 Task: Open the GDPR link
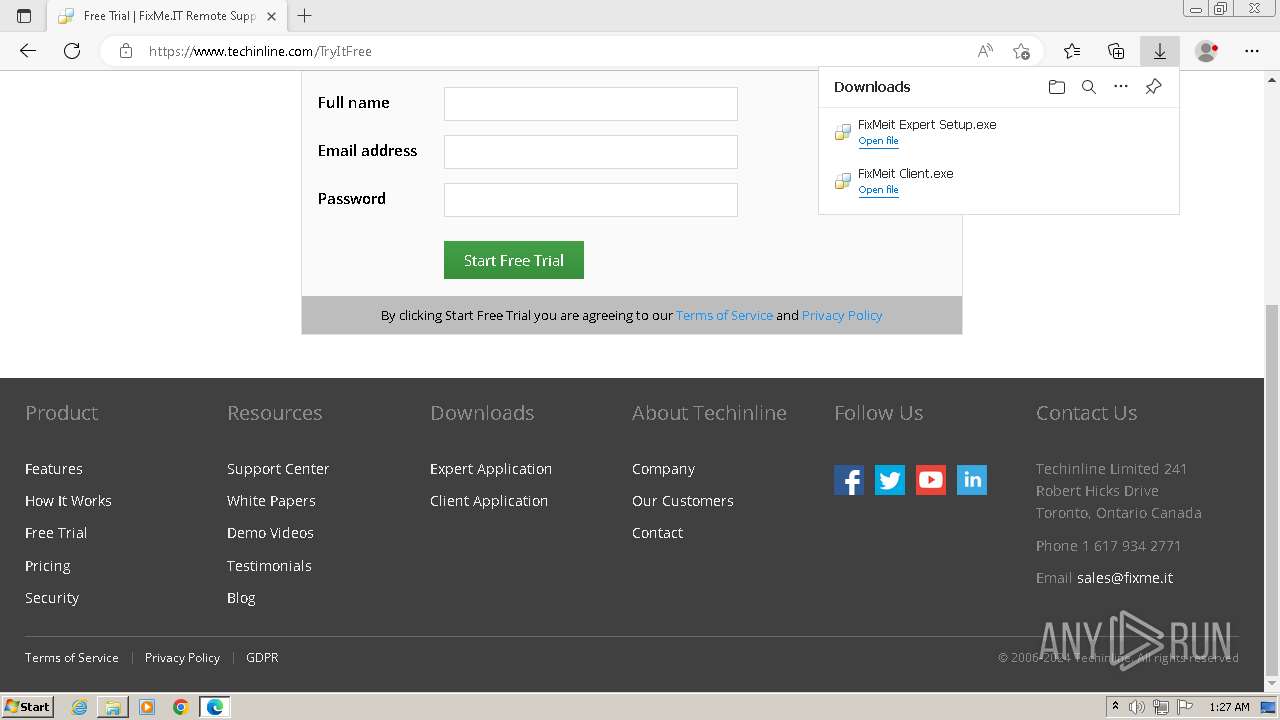coord(262,658)
